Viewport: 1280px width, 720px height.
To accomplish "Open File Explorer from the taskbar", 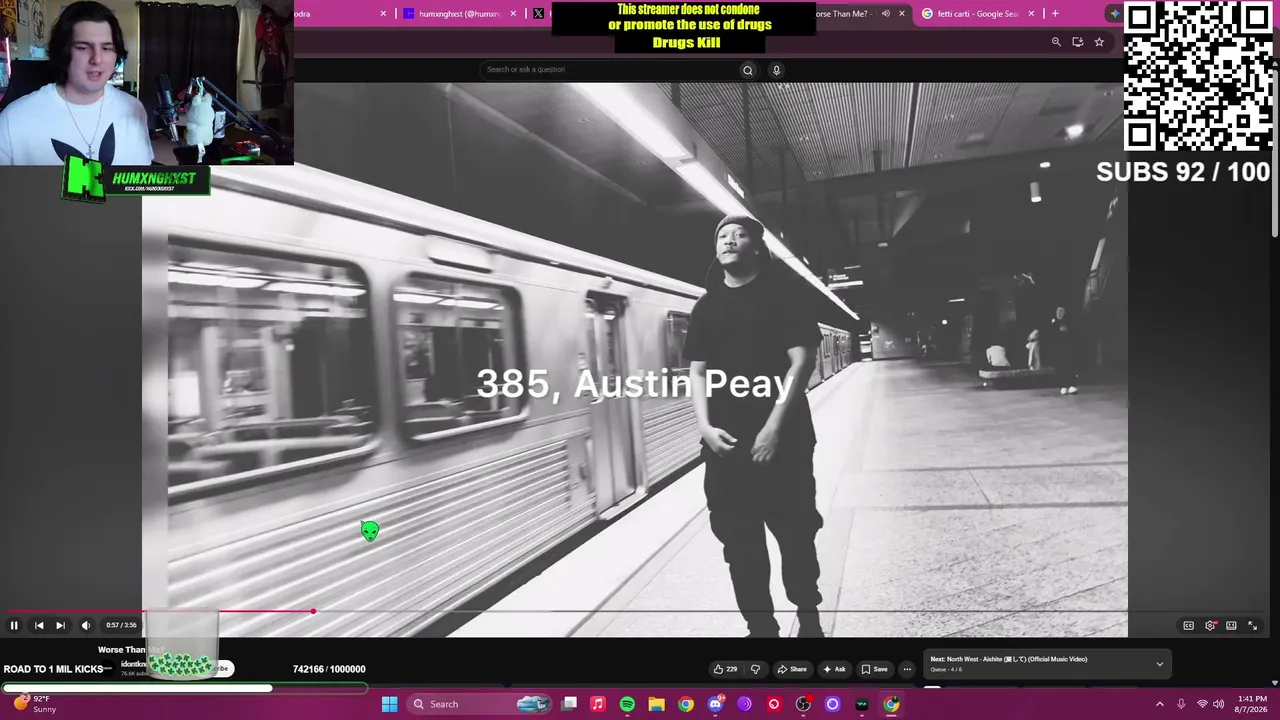I will (656, 704).
